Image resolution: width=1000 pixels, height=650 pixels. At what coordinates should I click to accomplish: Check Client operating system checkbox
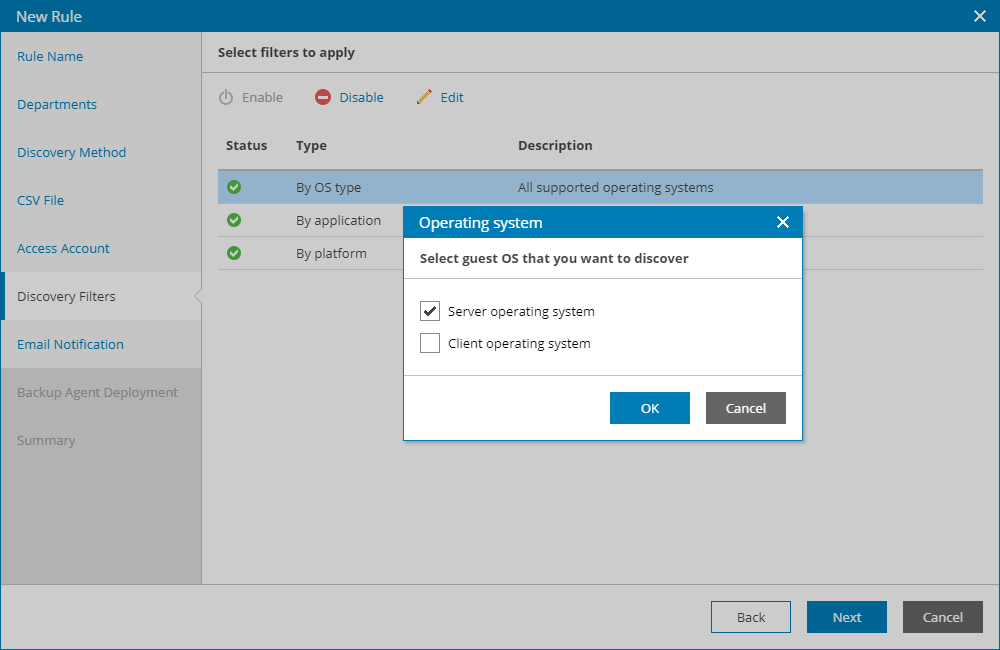(x=430, y=343)
